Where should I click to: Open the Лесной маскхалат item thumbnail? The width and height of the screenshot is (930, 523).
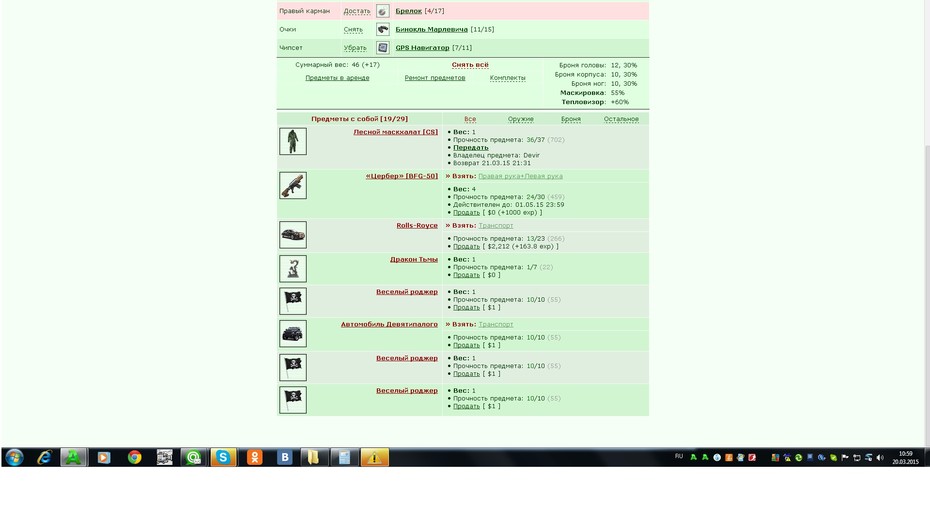pos(293,141)
